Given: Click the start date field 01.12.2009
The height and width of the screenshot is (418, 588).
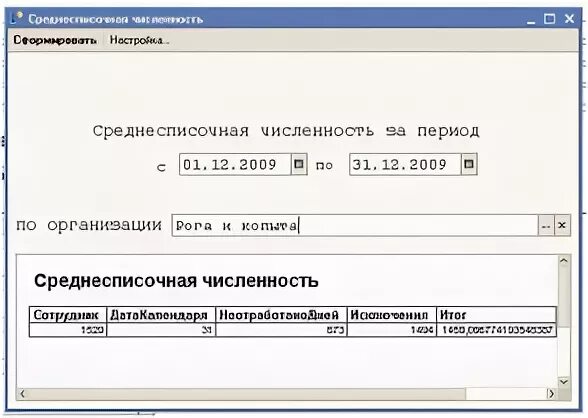Looking at the screenshot, I should pyautogui.click(x=236, y=164).
